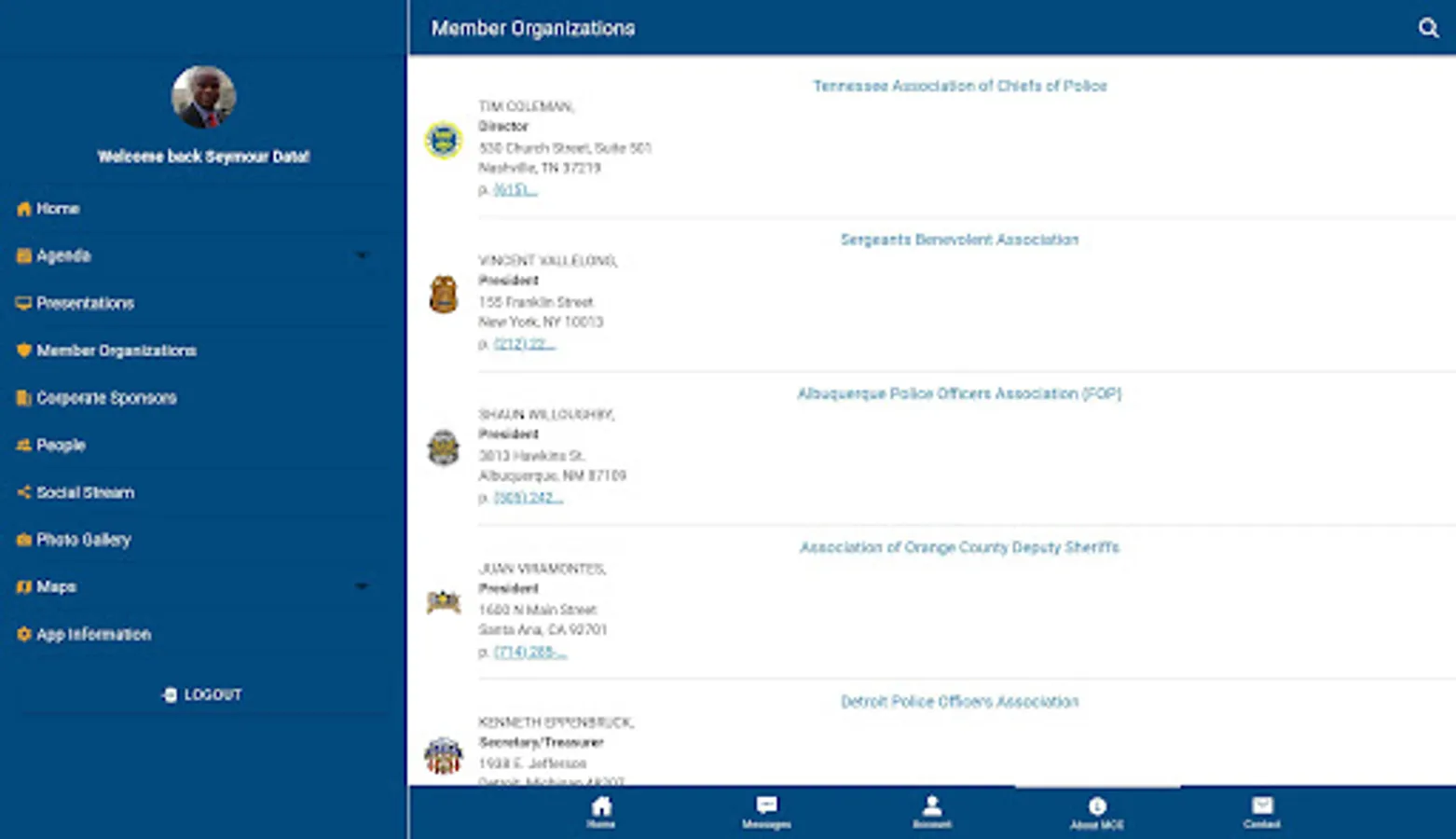Click the Secretary/Treasurer title text

541,743
